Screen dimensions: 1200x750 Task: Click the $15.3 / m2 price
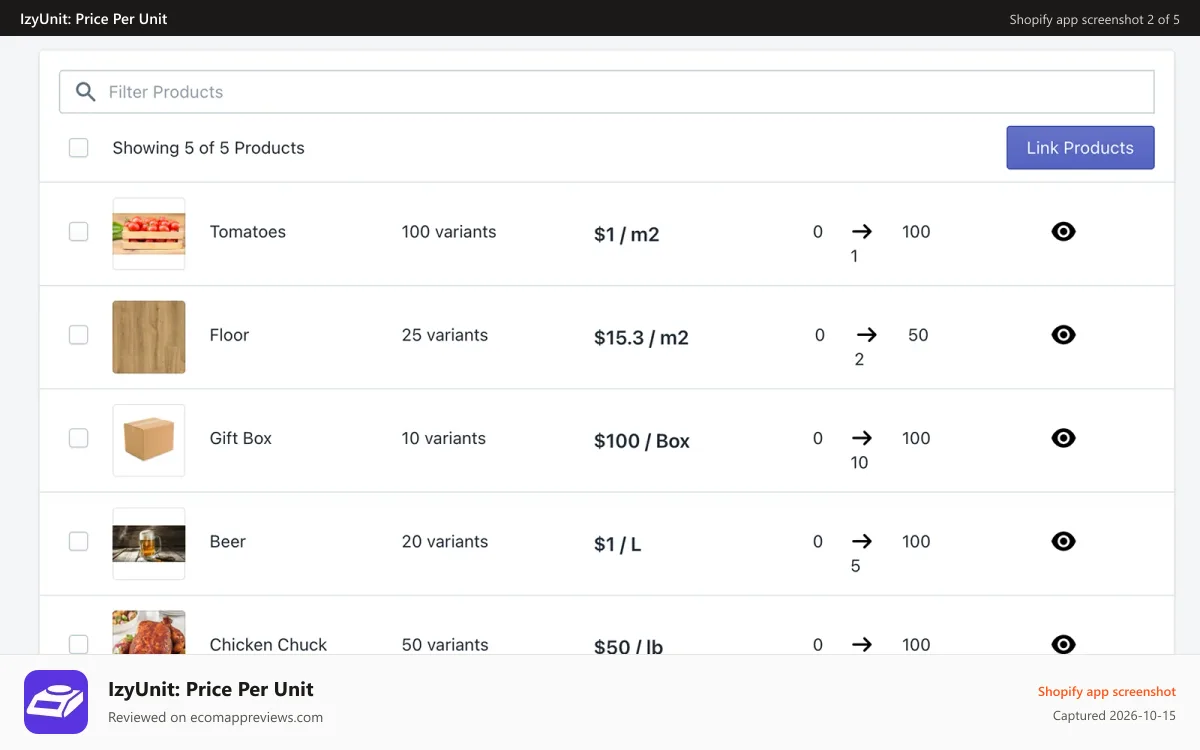[641, 338]
